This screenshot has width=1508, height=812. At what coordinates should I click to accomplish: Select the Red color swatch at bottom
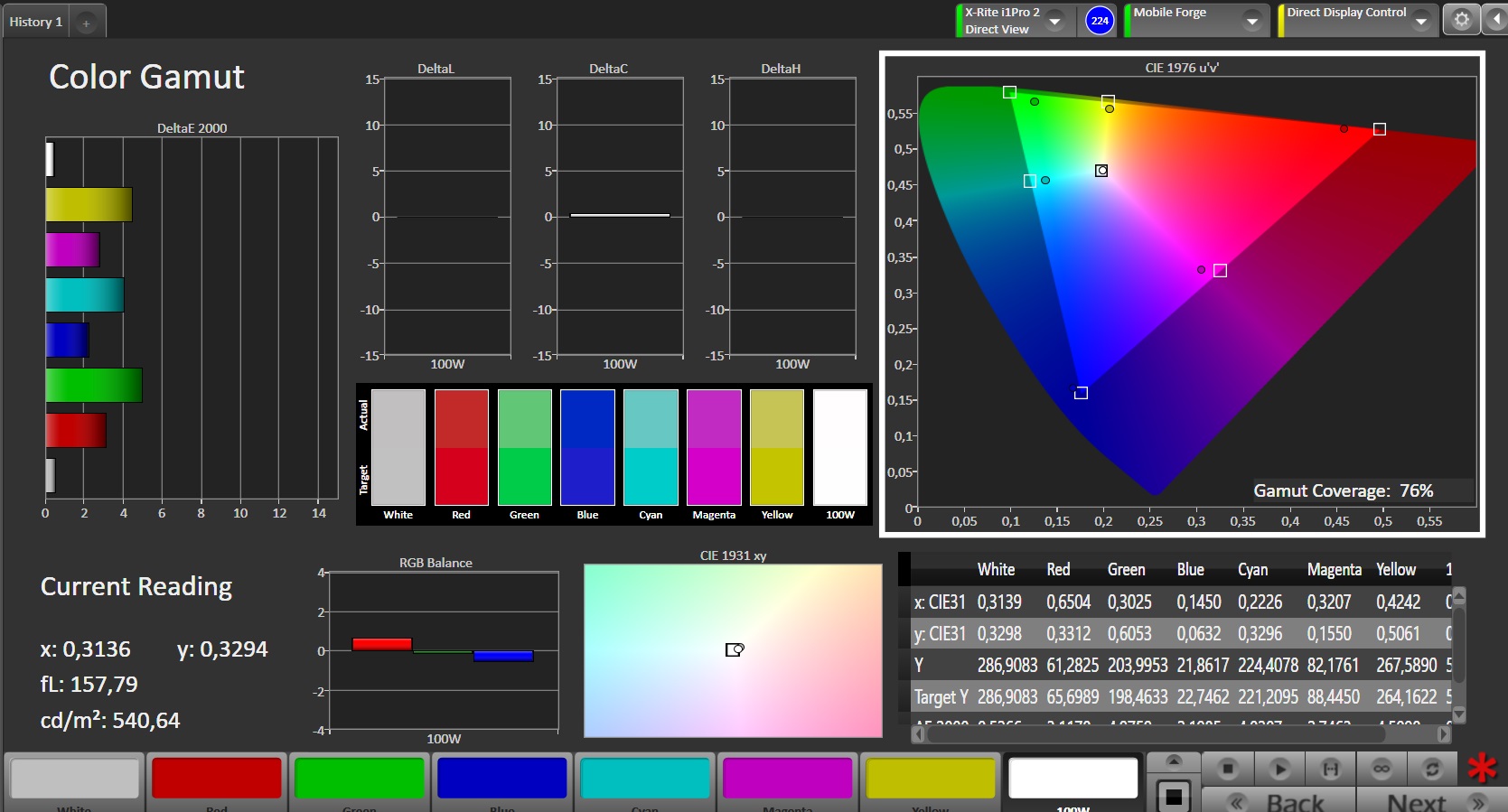[216, 779]
